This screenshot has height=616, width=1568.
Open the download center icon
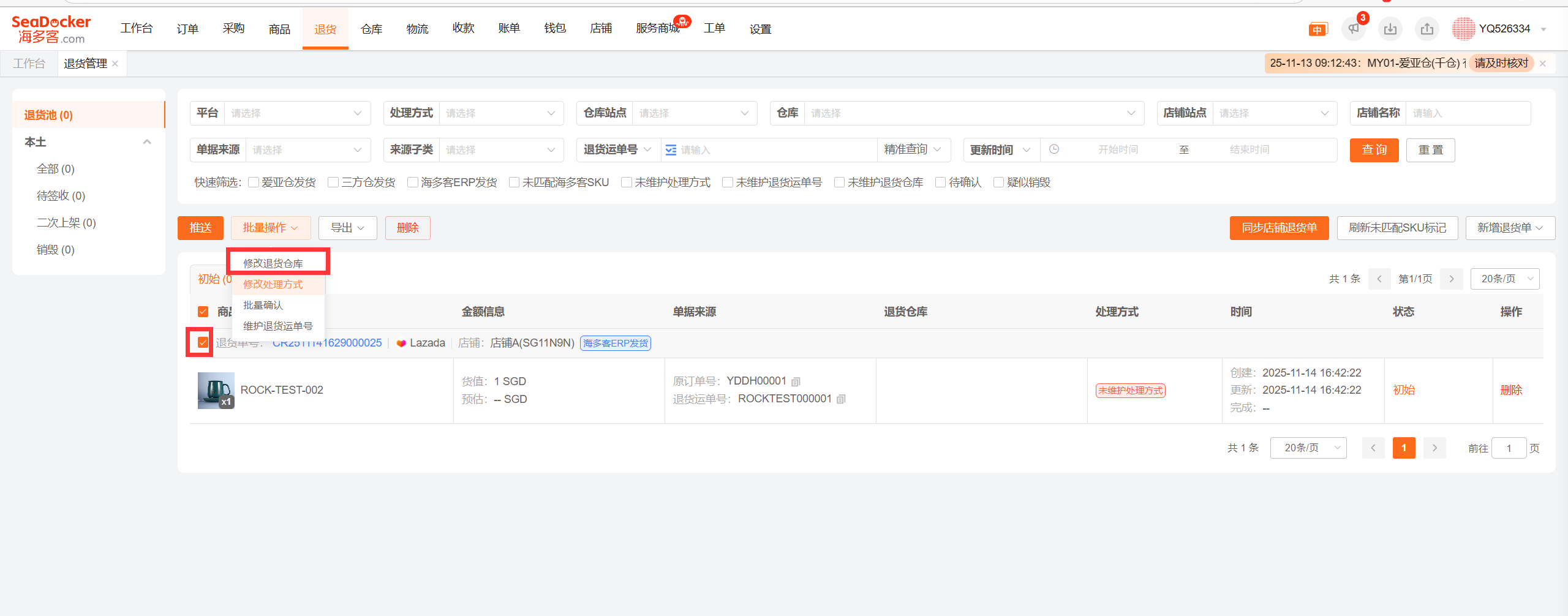click(x=1390, y=29)
